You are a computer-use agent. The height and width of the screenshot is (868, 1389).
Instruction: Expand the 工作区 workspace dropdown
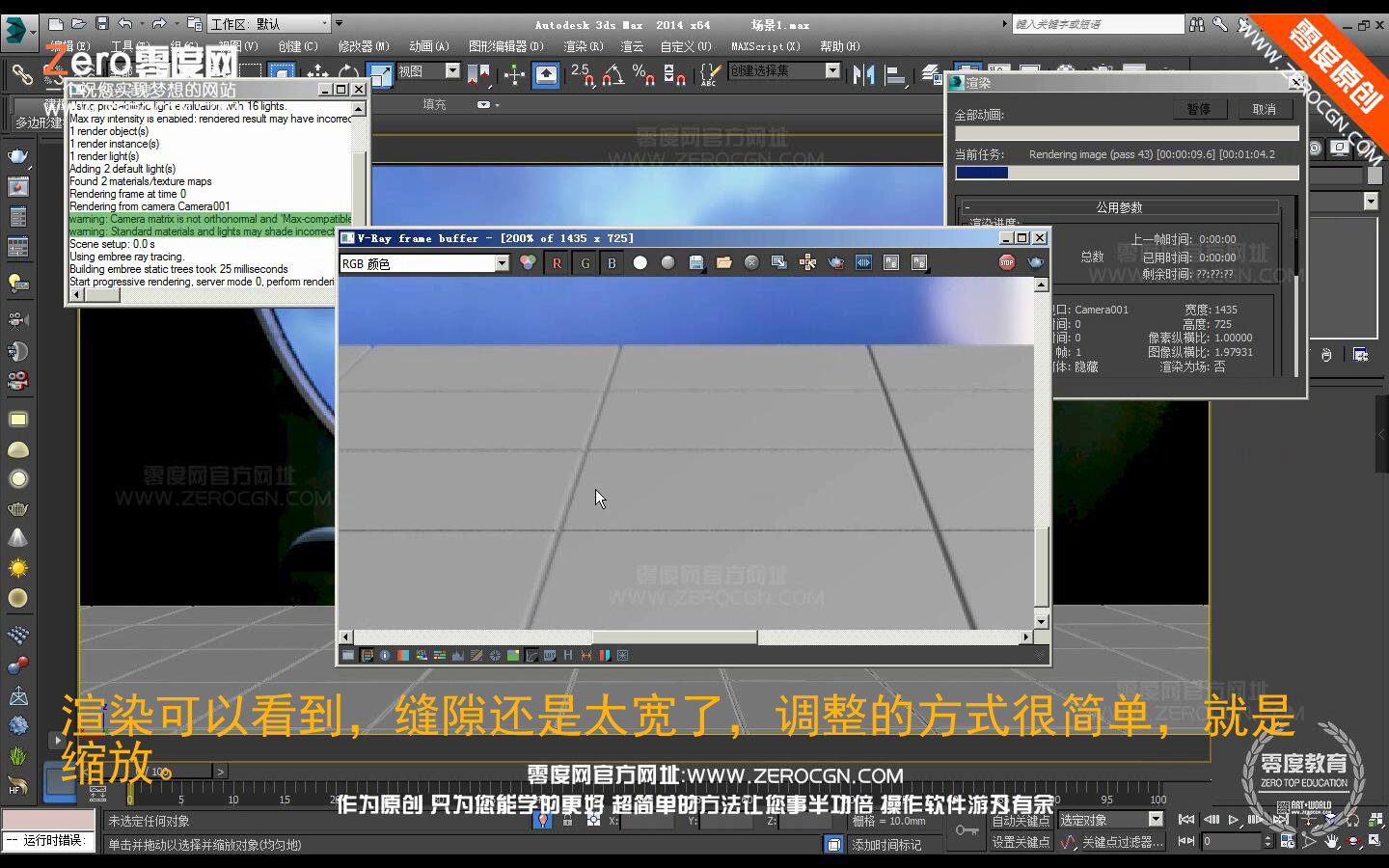pos(324,22)
